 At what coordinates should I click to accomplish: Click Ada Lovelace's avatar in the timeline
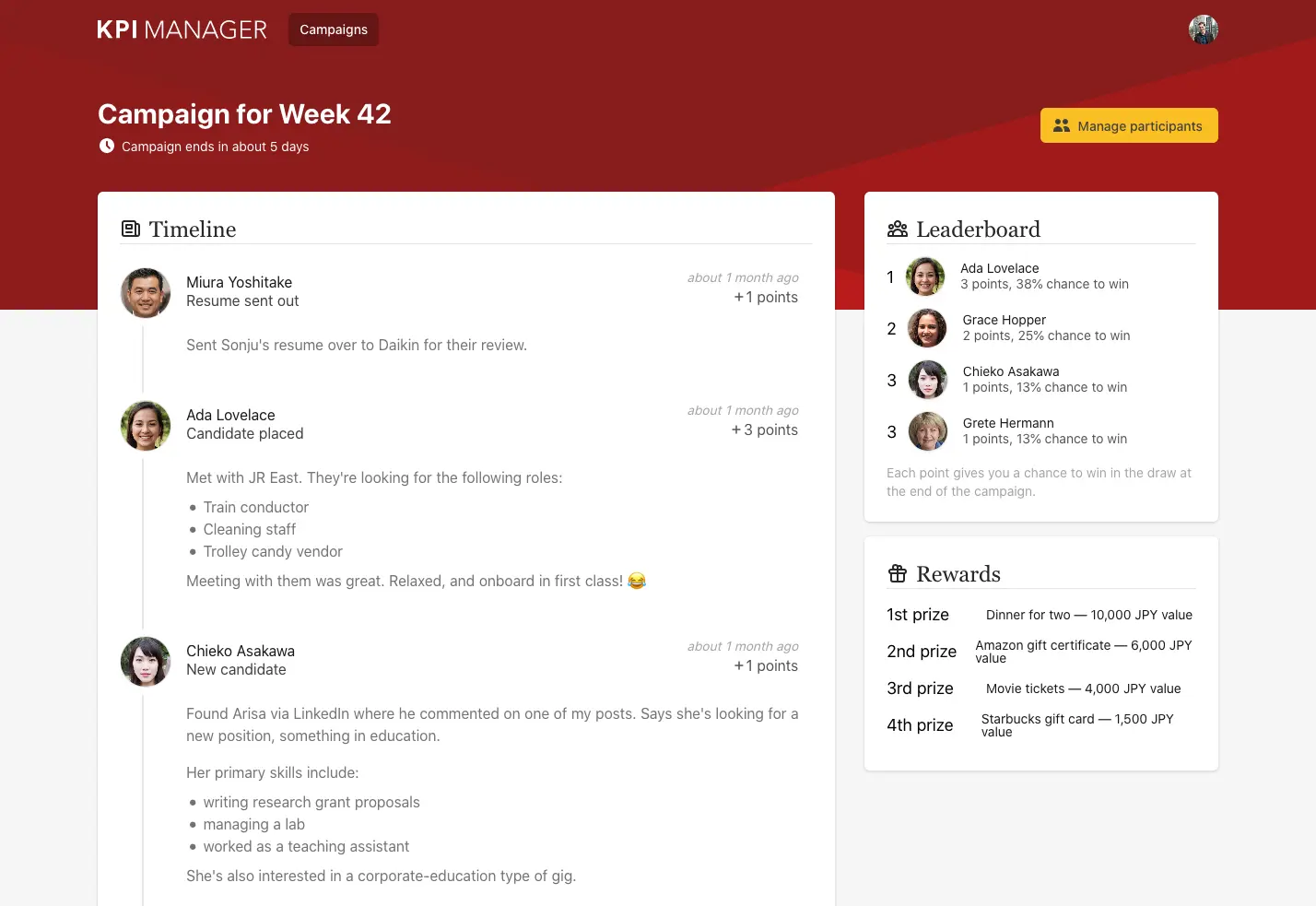coord(146,426)
